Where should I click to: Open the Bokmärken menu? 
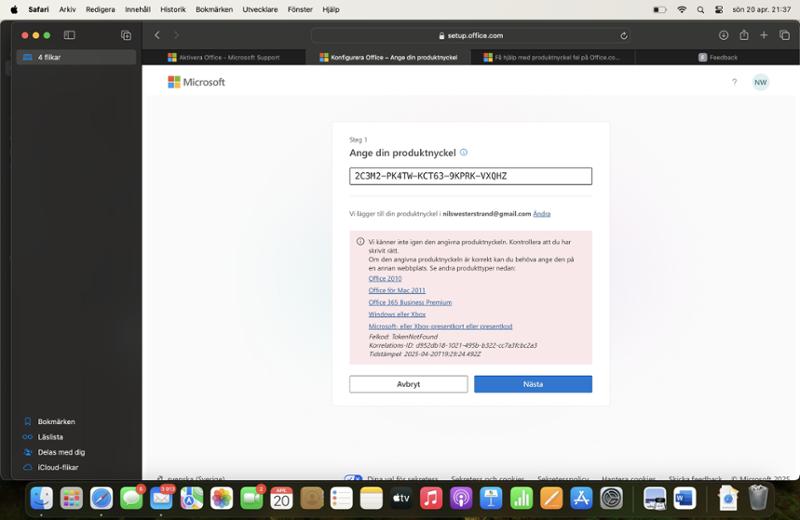click(214, 9)
